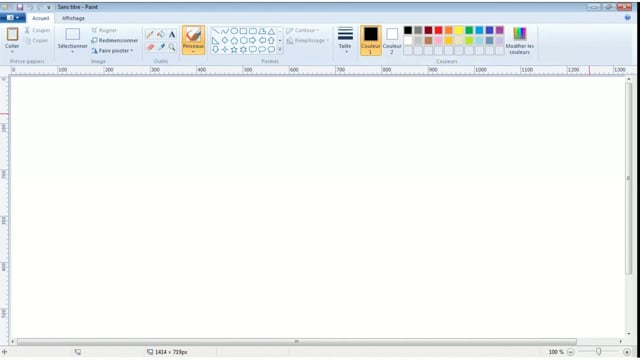
Task: Open the Contour dropdown
Action: pos(303,31)
